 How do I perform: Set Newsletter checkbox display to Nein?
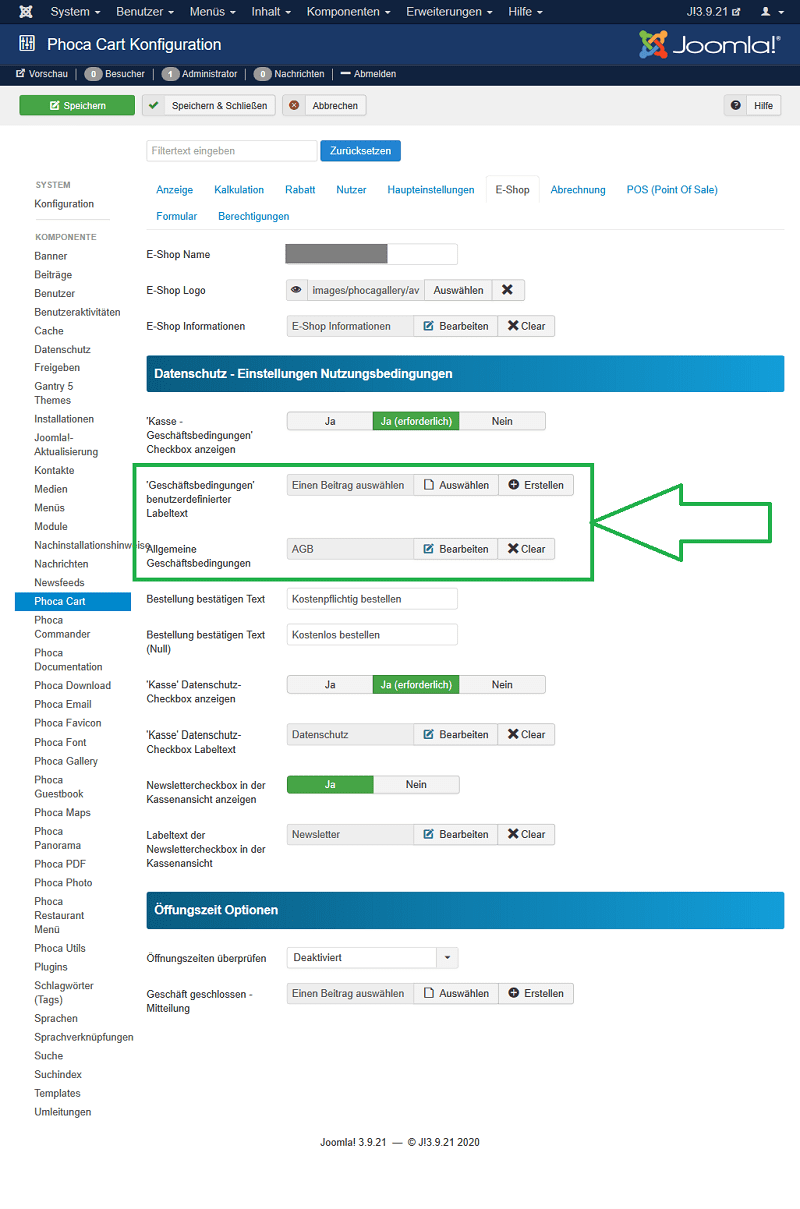coord(416,785)
